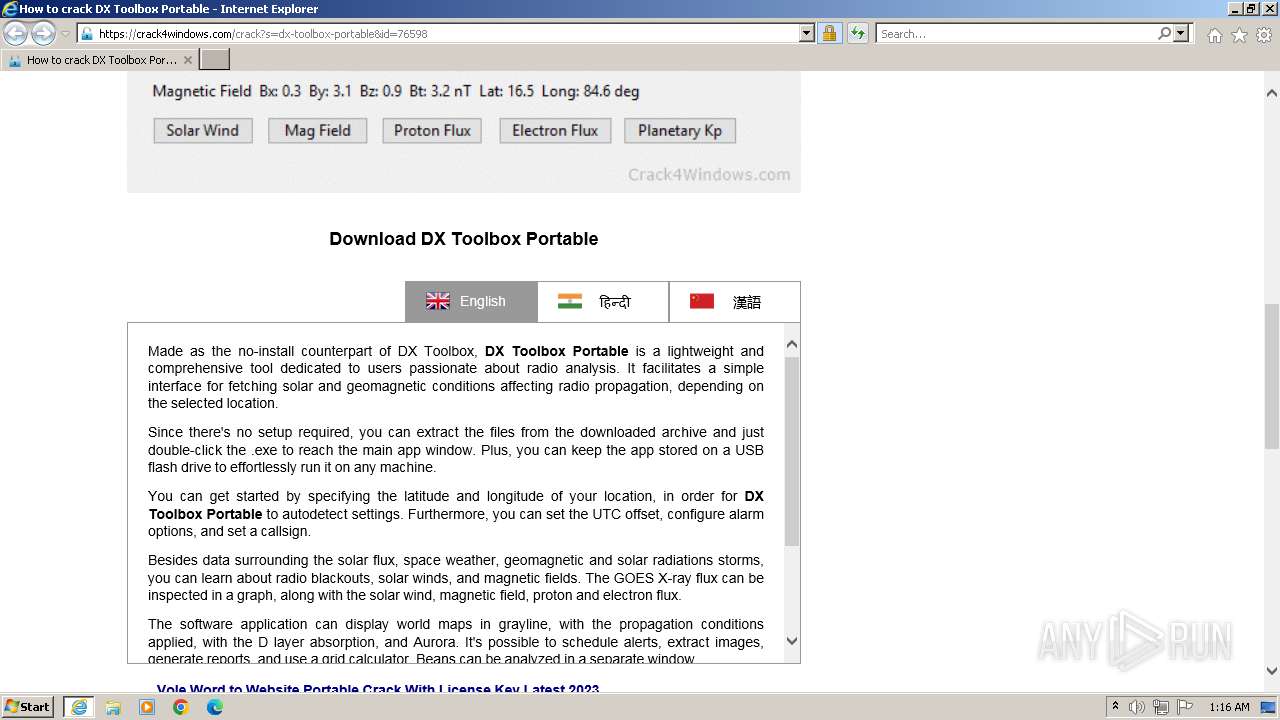Click 'Download DX Toolbox Portable' heading
Screen dimensions: 1280x720
point(464,239)
